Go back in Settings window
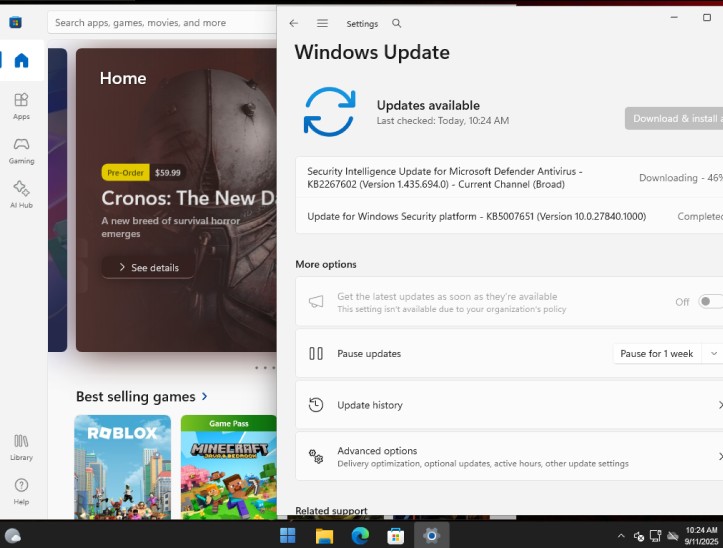This screenshot has width=723, height=548. [294, 23]
